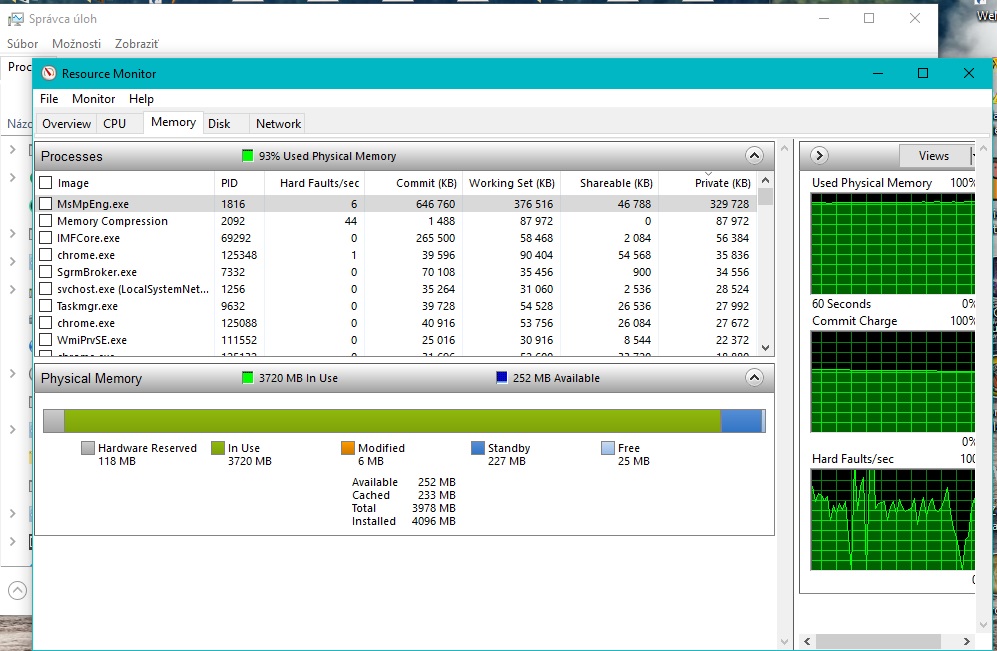The image size is (997, 651).
Task: Switch to the Disk tab
Action: point(219,123)
